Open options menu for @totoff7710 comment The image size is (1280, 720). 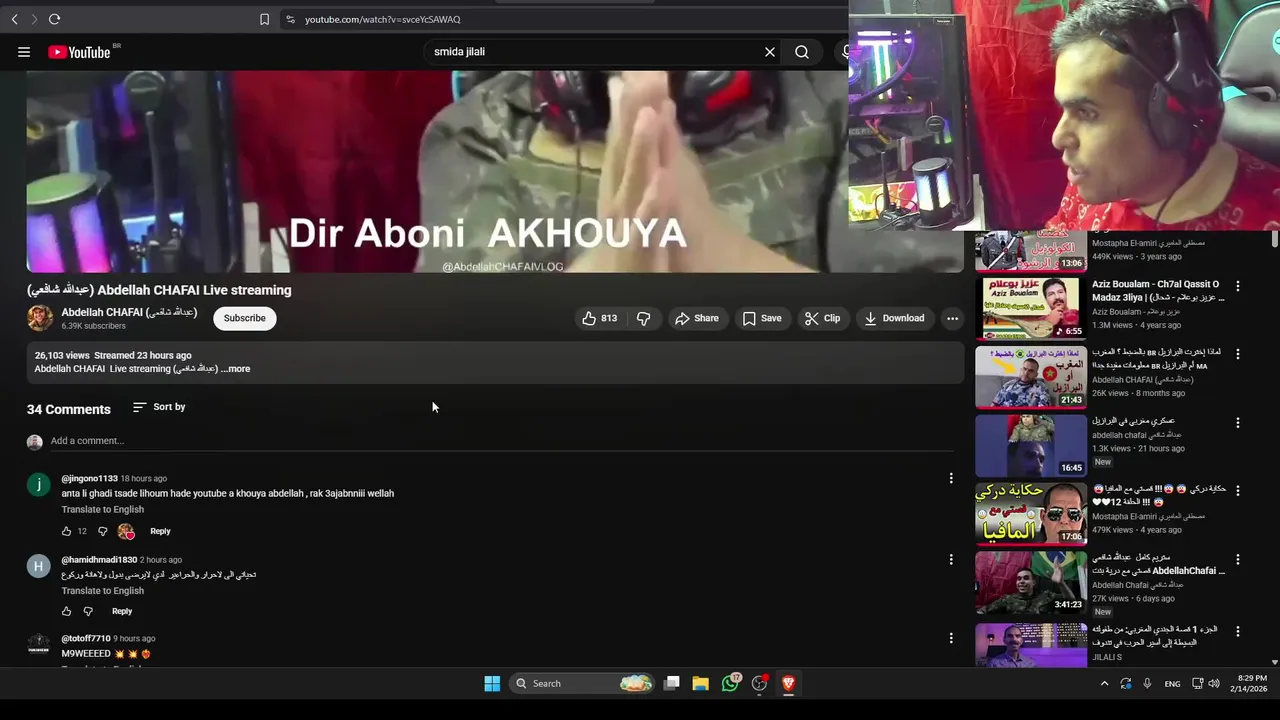(951, 637)
